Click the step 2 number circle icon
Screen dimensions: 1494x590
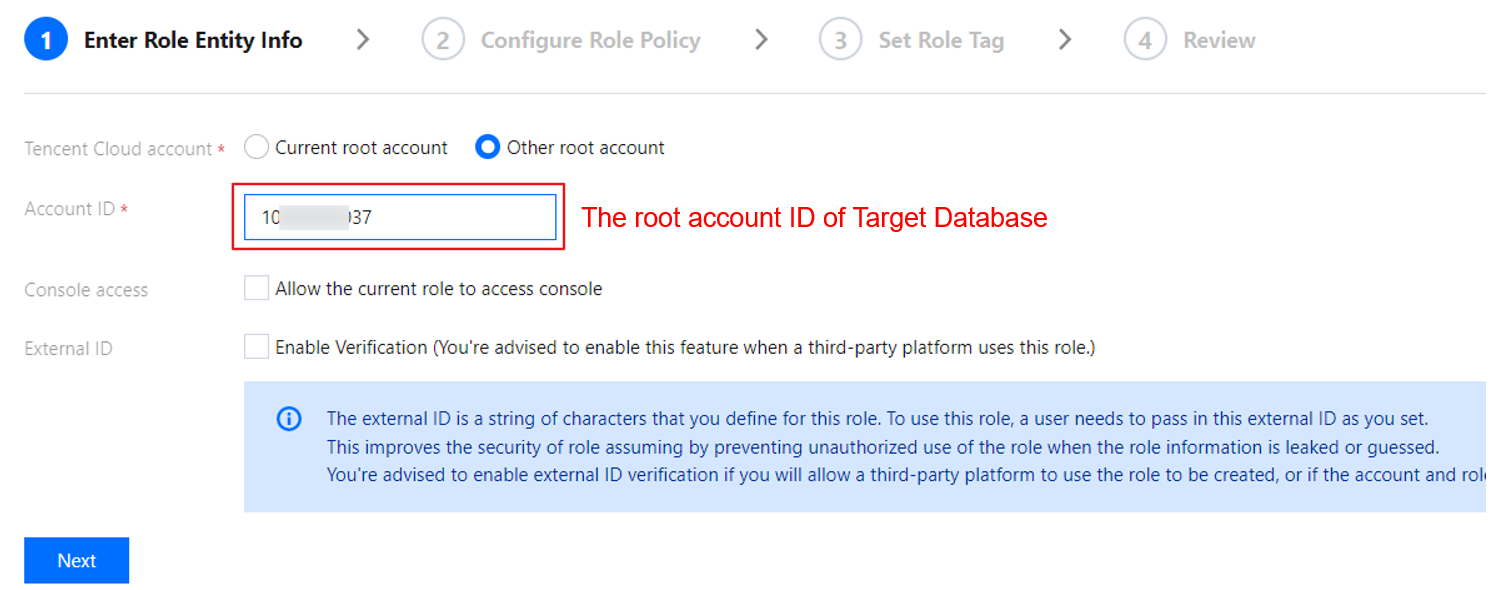click(x=443, y=41)
